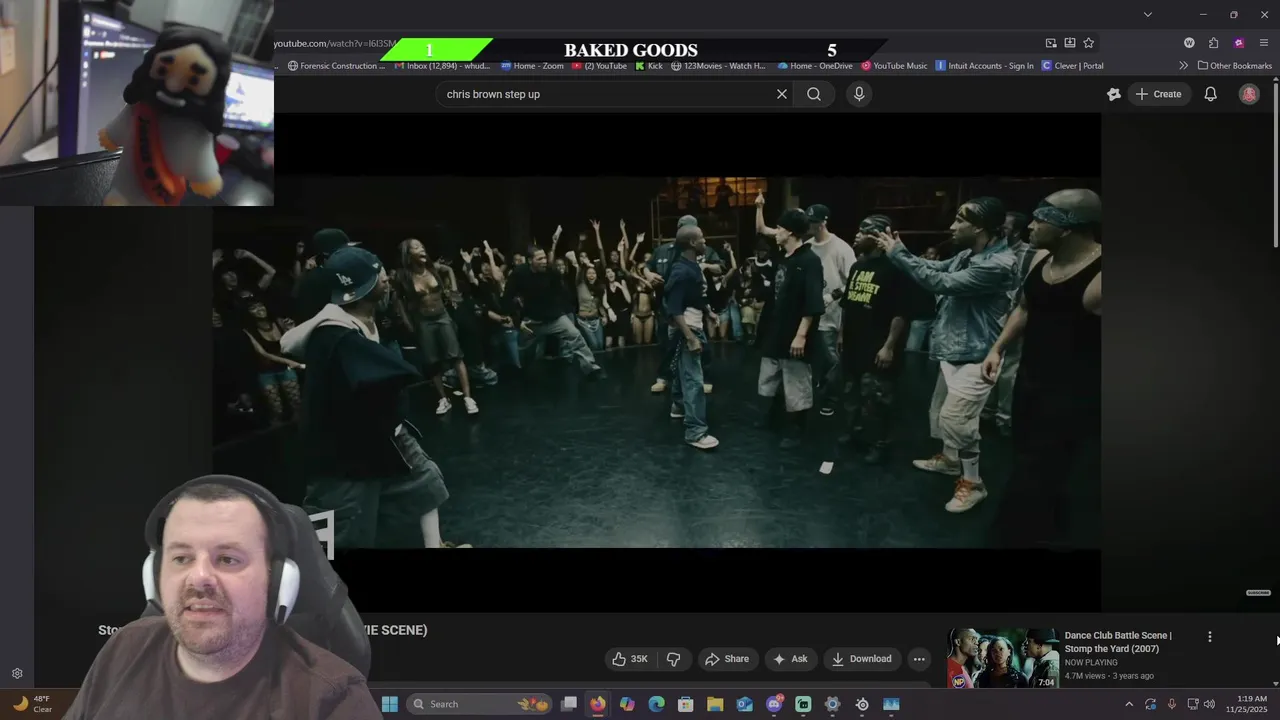Show hidden system tray icons

pos(1130,704)
